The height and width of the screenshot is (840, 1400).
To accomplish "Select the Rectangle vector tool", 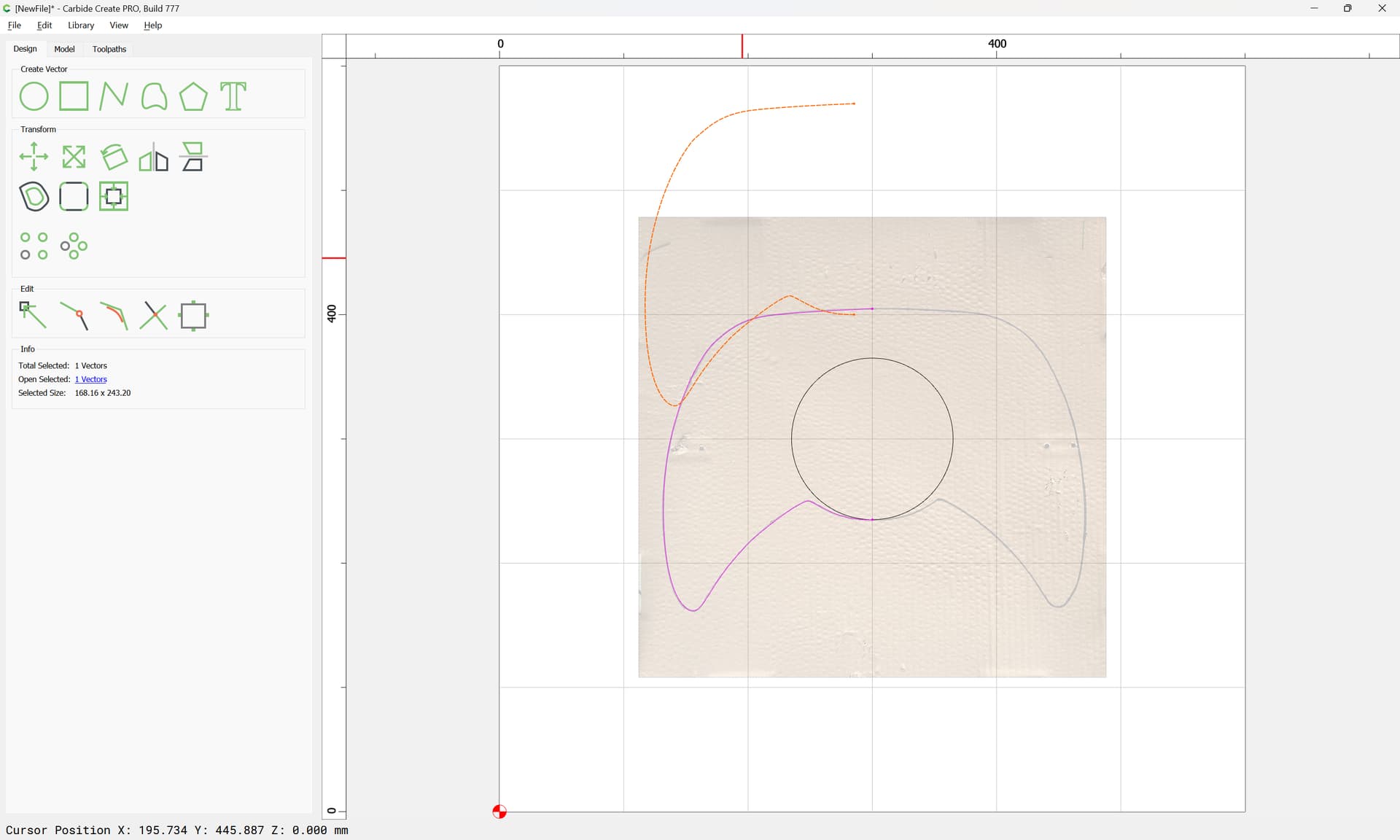I will (74, 96).
